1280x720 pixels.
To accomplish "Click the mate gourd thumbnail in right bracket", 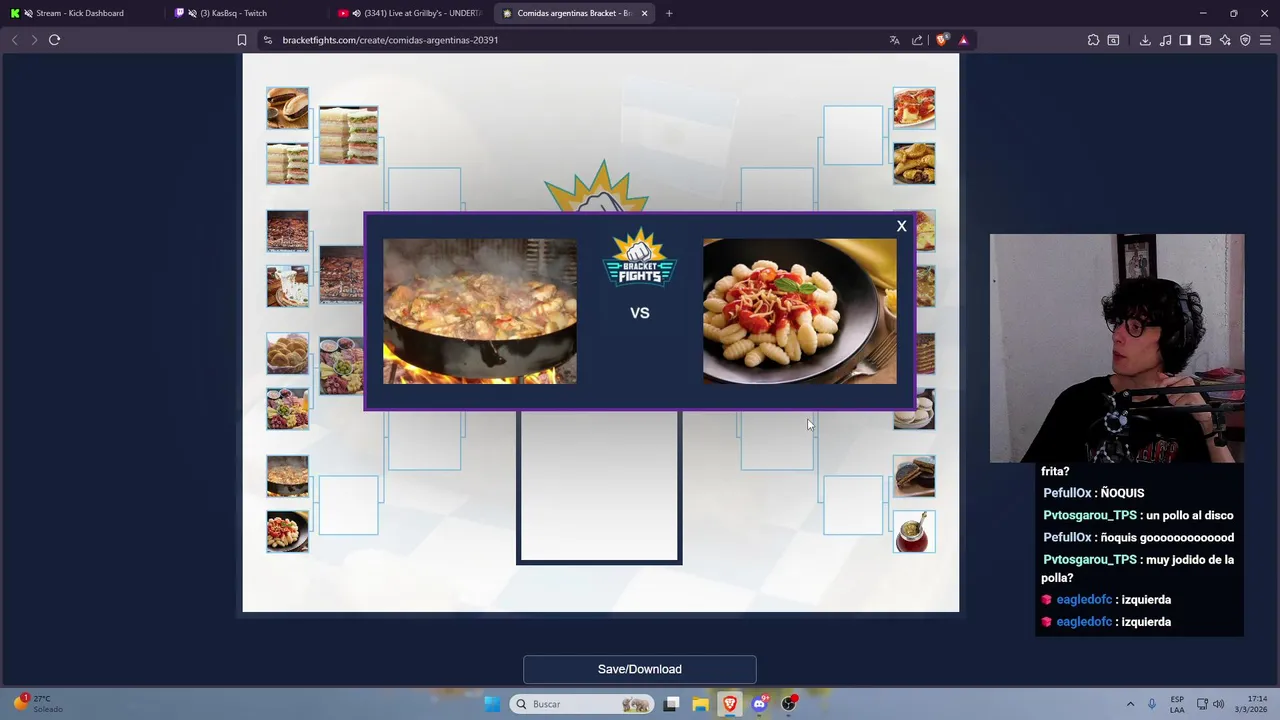I will (914, 532).
